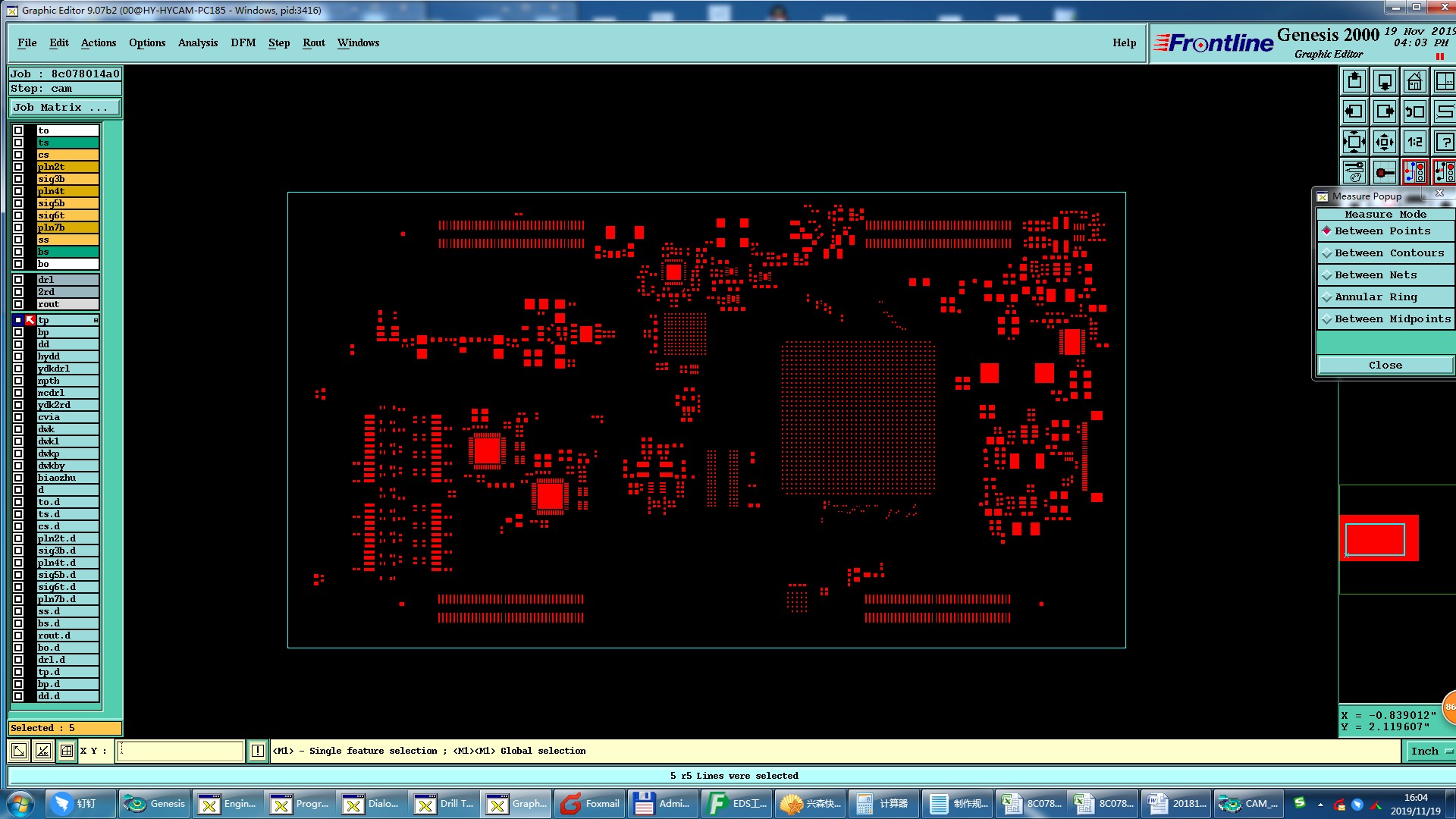Click the colored net selection filter icon
Image resolution: width=1456 pixels, height=819 pixels.
pos(1415,172)
